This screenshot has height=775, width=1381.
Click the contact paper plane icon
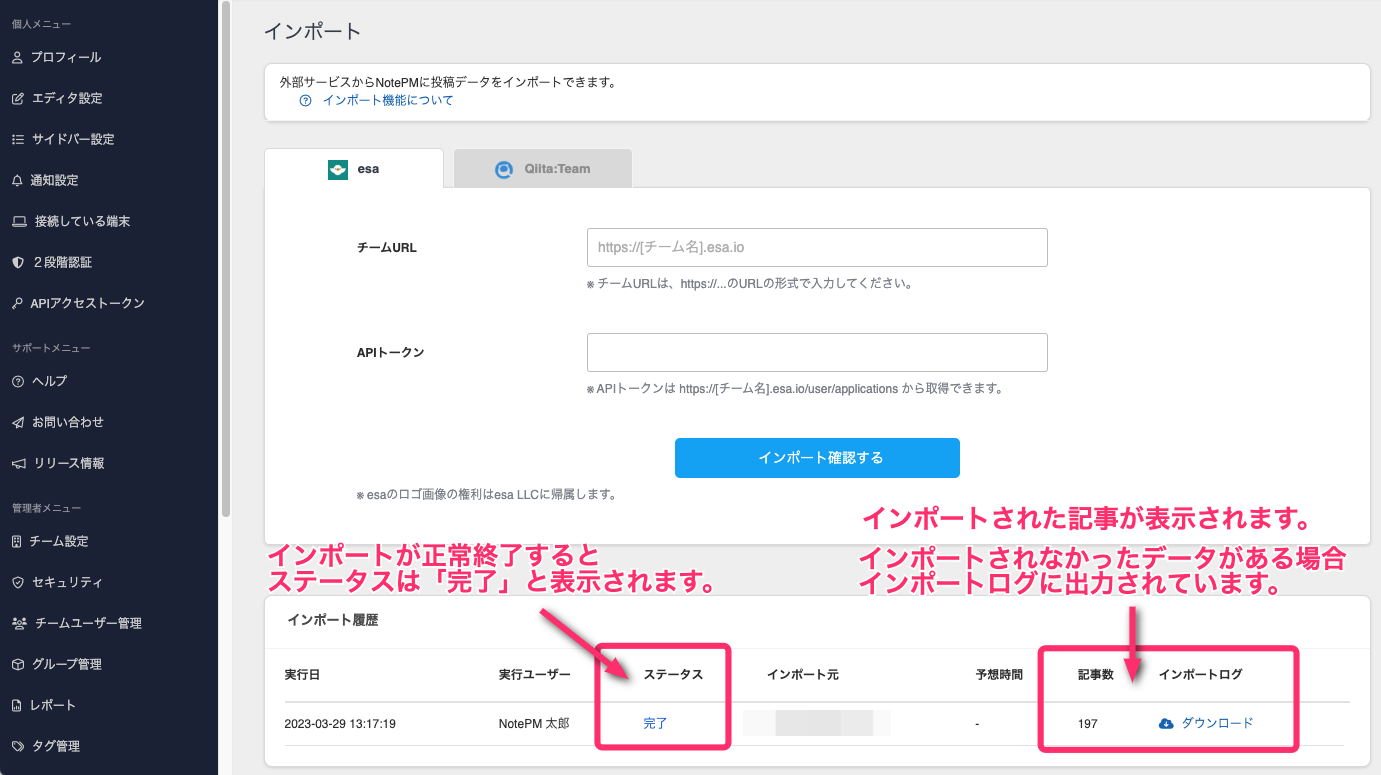(x=17, y=423)
